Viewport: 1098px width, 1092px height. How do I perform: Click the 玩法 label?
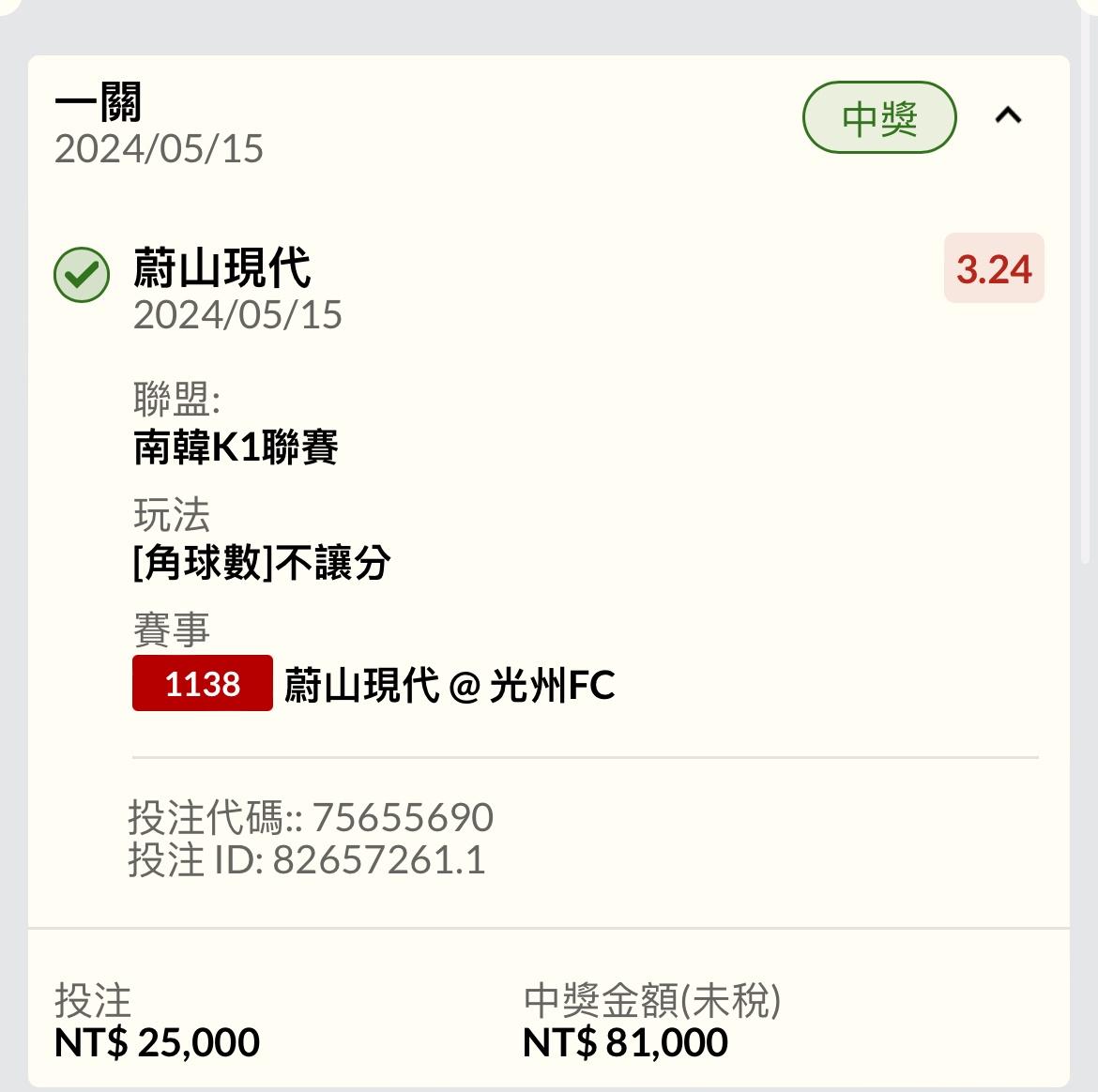tap(172, 515)
